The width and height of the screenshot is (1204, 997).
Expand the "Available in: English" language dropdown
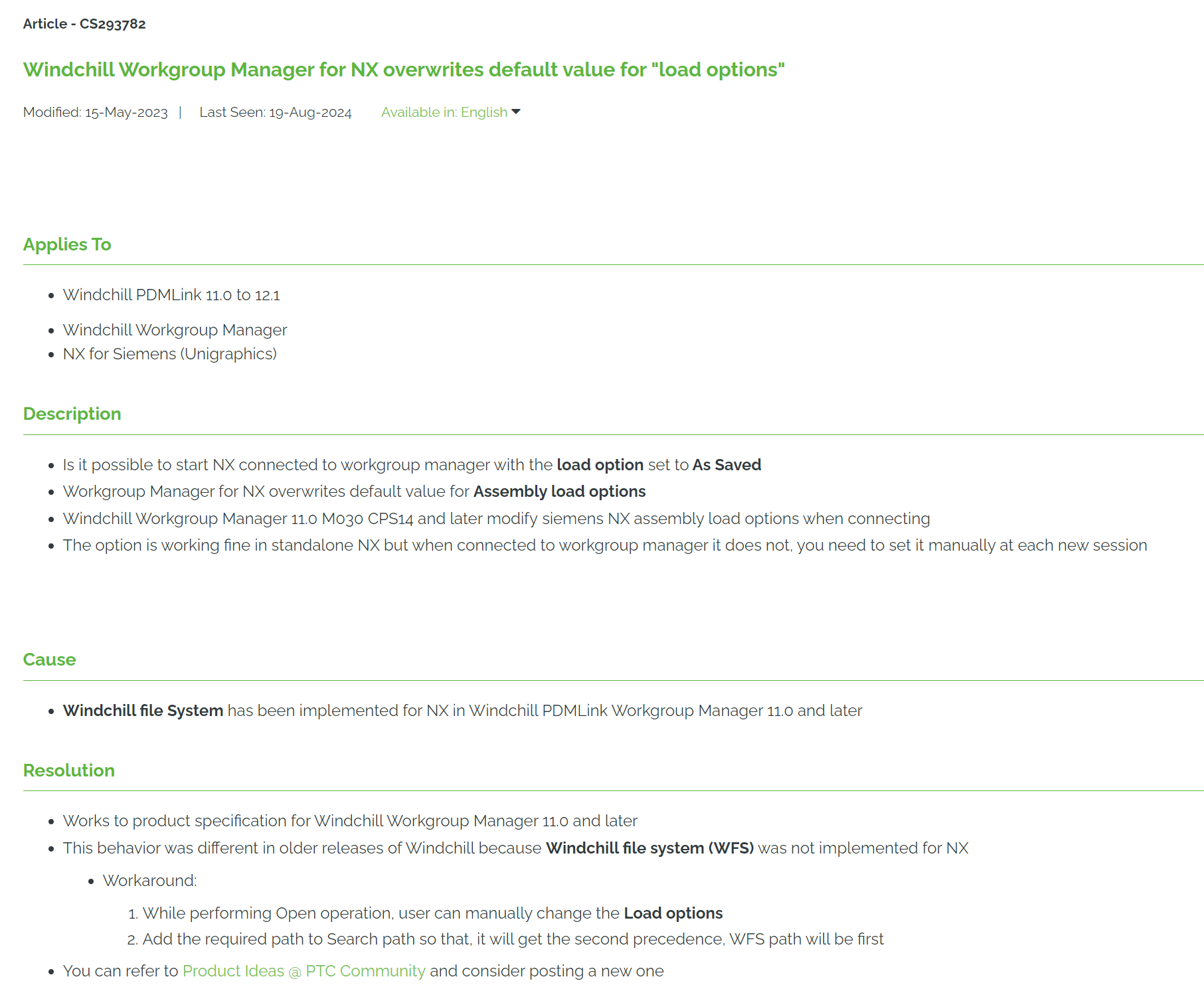444,112
